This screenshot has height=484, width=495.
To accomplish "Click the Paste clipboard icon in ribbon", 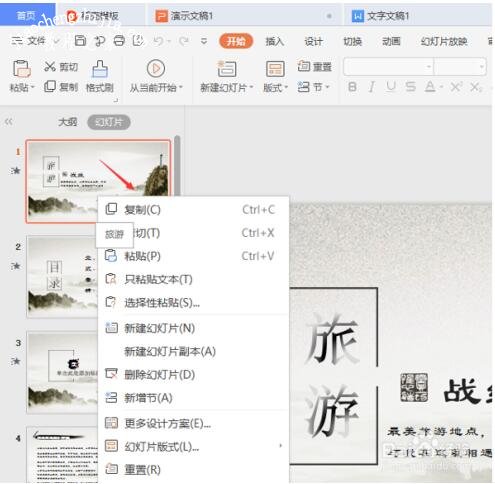I will pos(22,69).
